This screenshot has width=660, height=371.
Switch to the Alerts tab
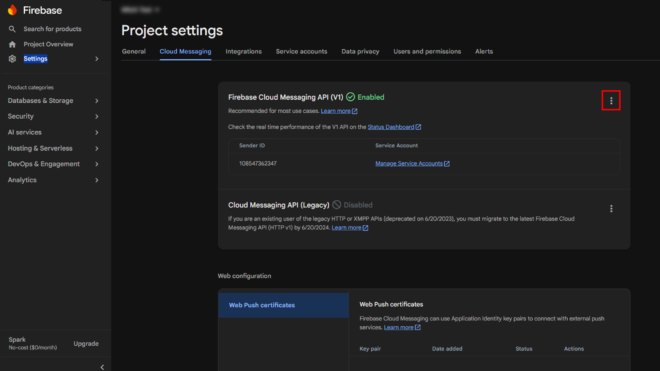tap(484, 51)
